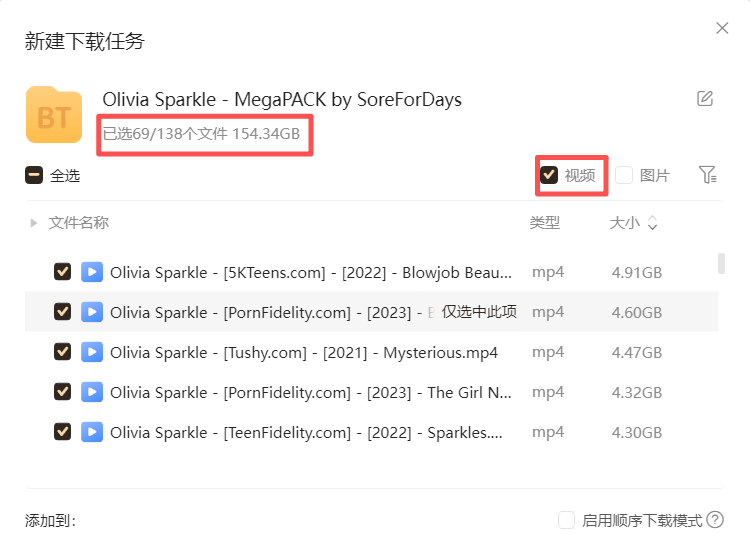The width and height of the screenshot is (750, 536).
Task: Enable 启用顺序下载模式 sequential download checkbox
Action: point(566,520)
